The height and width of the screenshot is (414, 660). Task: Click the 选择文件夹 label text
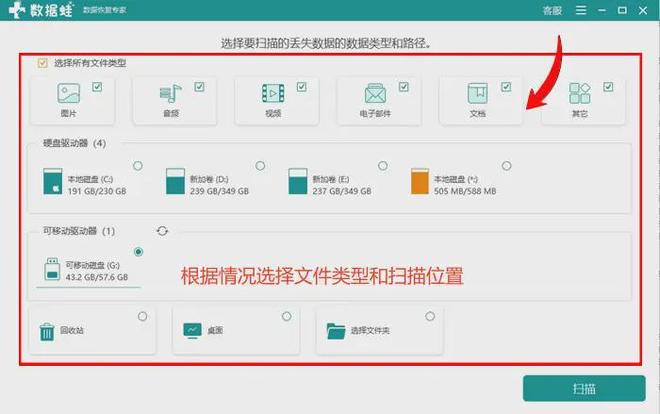point(370,331)
